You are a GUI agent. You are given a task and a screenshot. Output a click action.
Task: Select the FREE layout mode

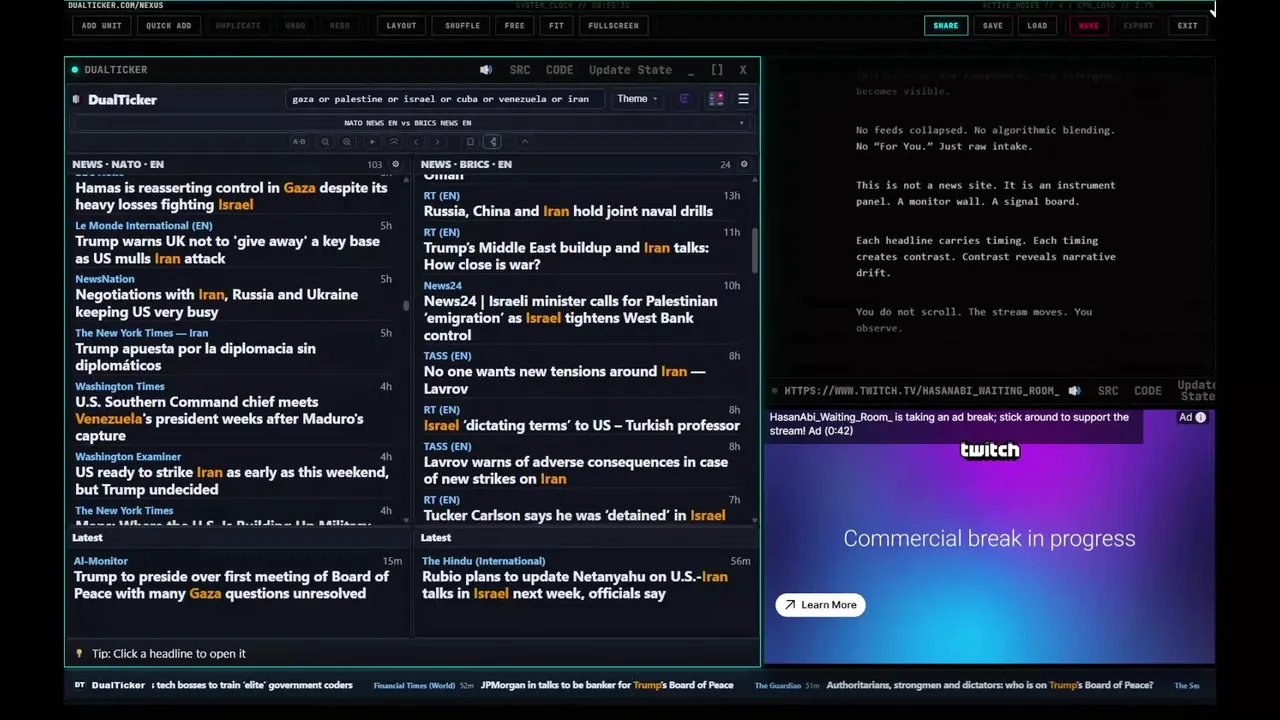[514, 26]
